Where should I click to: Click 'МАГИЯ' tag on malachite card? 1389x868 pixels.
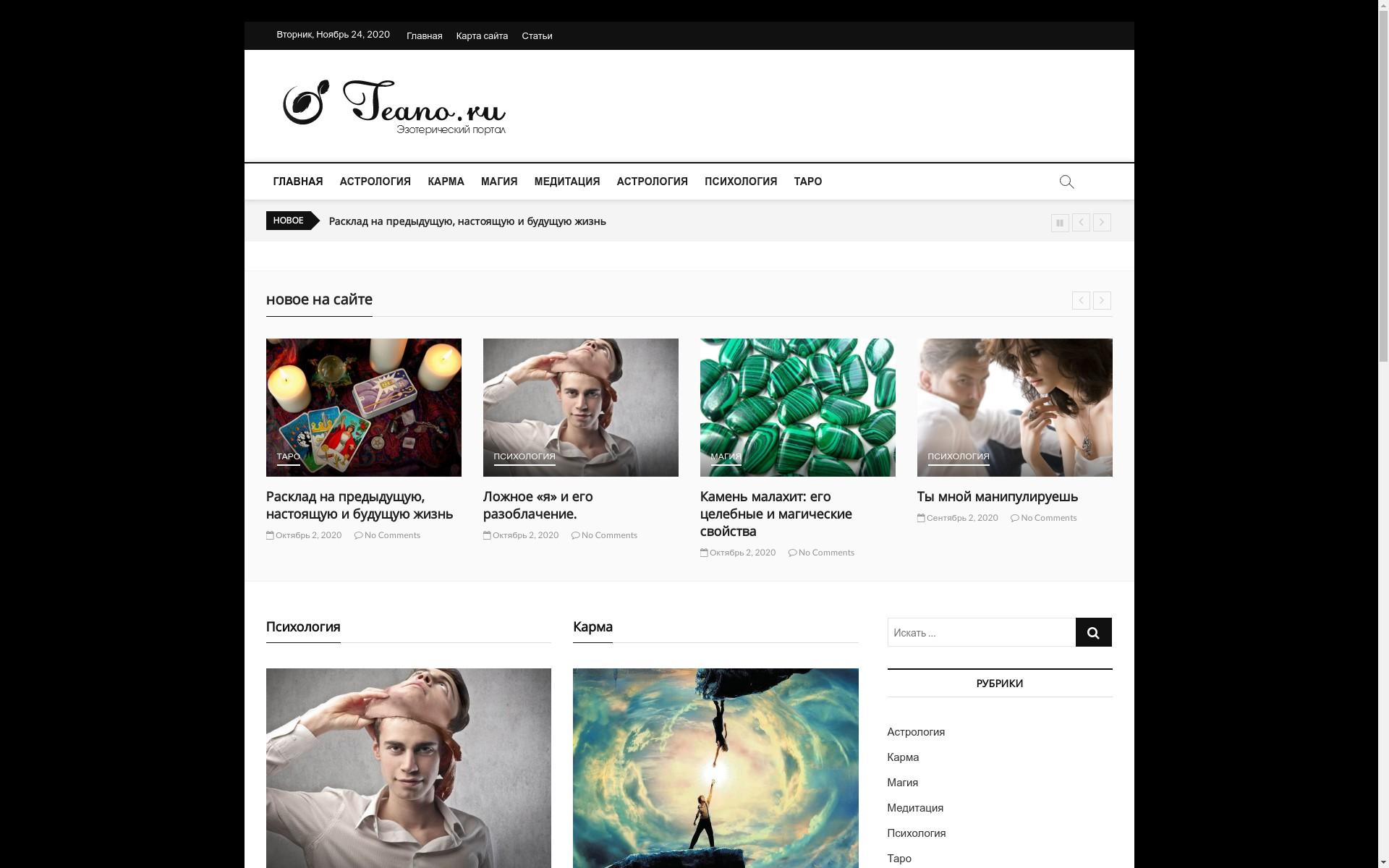[x=726, y=456]
